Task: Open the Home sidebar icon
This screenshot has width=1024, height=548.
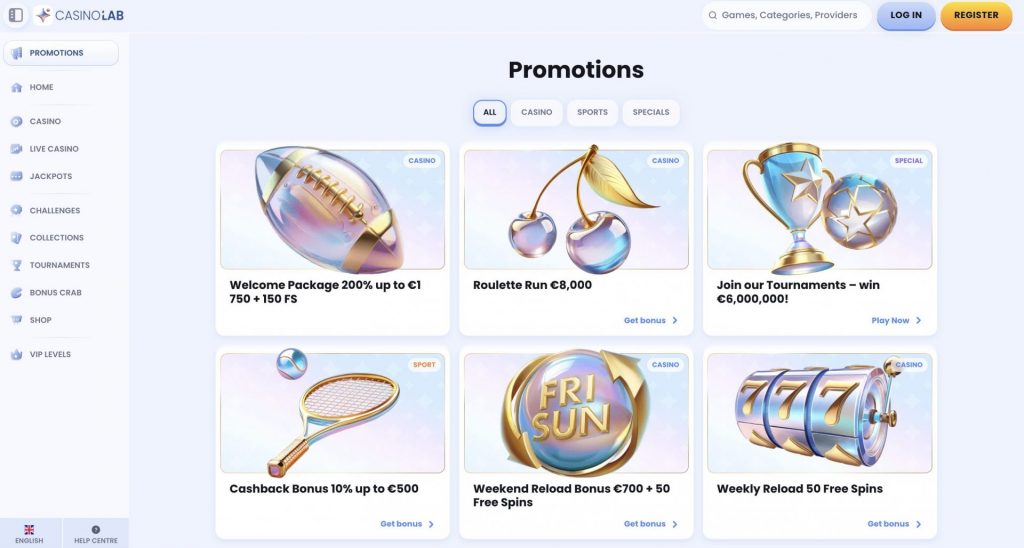Action: [16, 88]
